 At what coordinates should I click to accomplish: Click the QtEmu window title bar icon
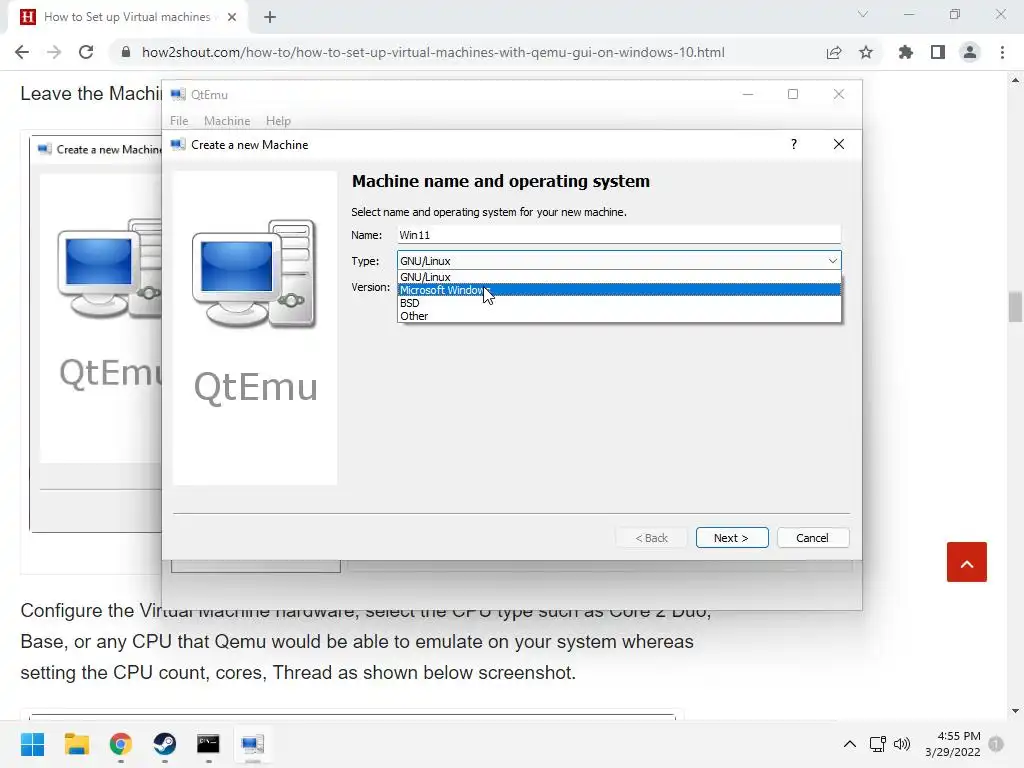(178, 95)
